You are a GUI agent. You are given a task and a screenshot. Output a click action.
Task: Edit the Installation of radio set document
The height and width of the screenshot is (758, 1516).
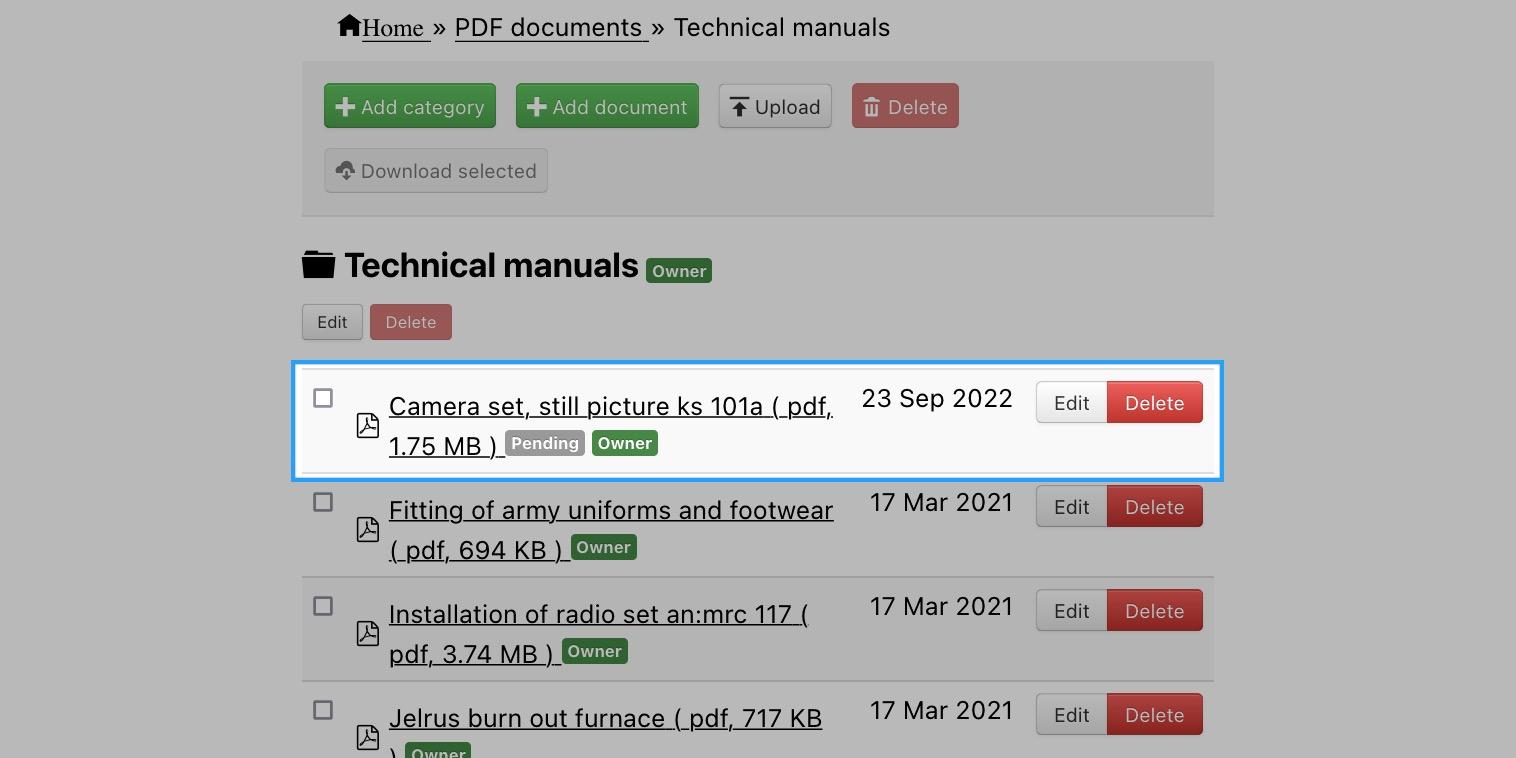(1071, 611)
